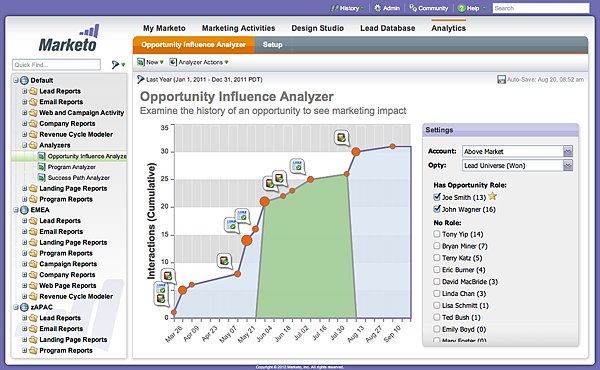The height and width of the screenshot is (370, 600).
Task: Click the Analyzer Actions icon
Action: 173,62
